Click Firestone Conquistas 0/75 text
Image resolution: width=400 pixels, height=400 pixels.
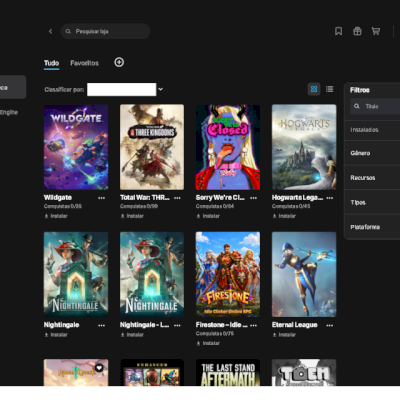[215, 334]
